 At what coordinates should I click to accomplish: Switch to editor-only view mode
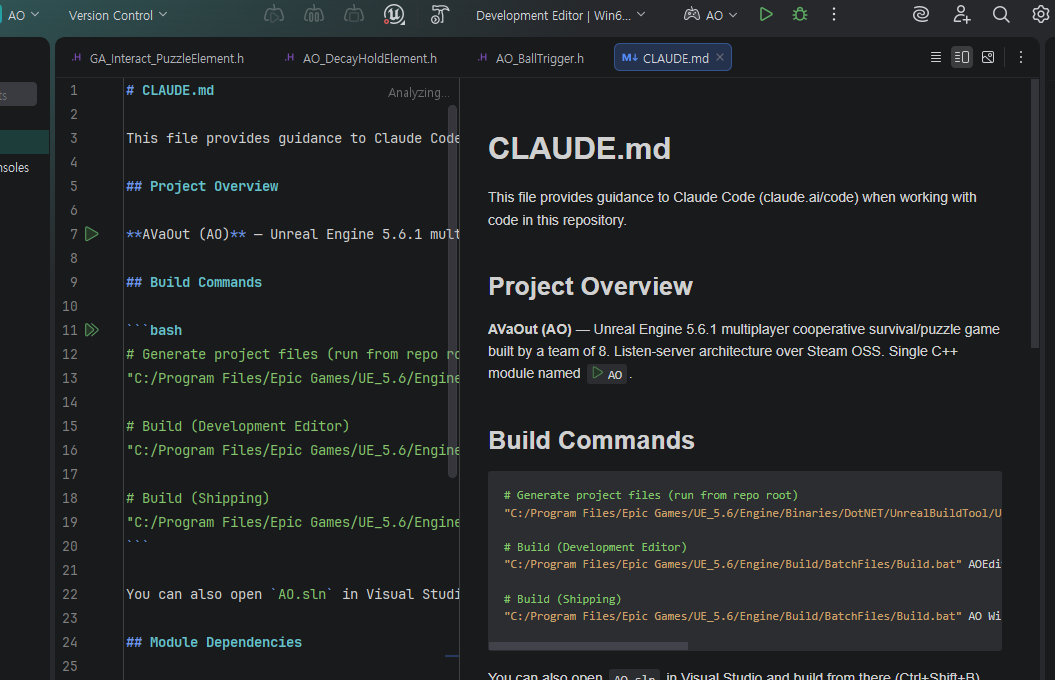[935, 57]
